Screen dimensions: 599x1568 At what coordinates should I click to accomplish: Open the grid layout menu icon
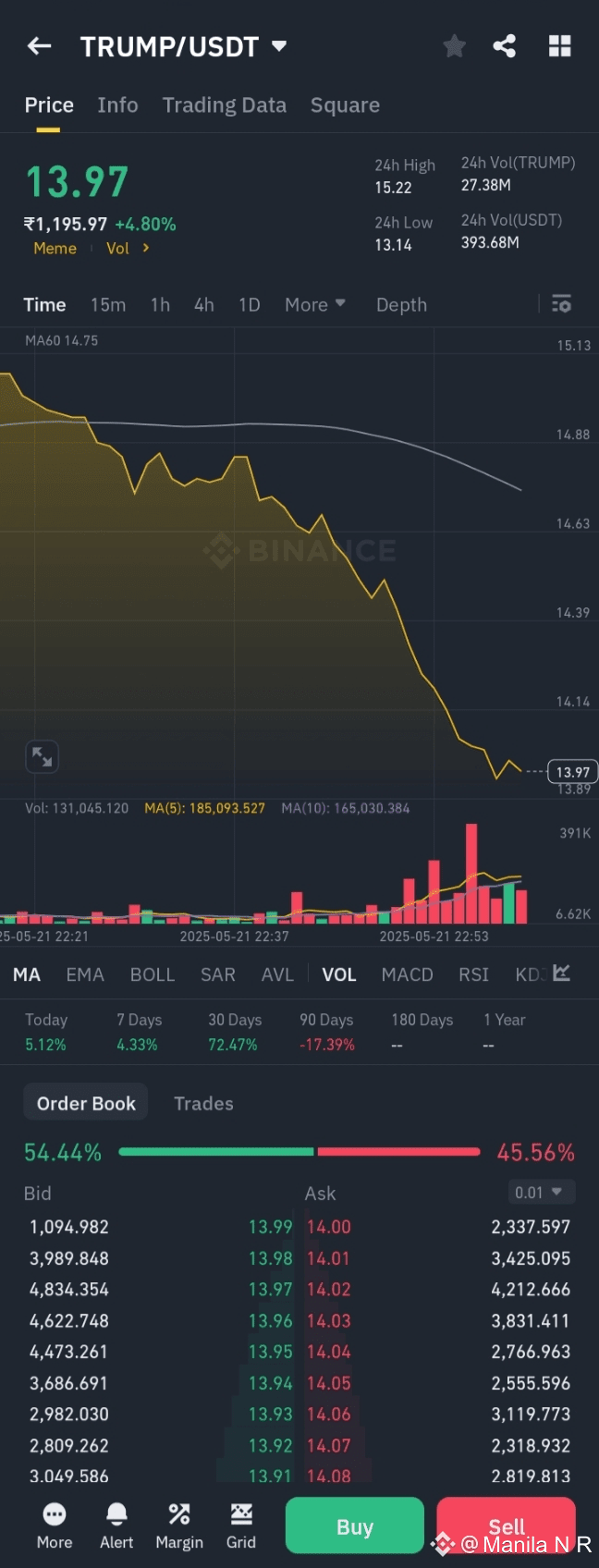pyautogui.click(x=559, y=46)
